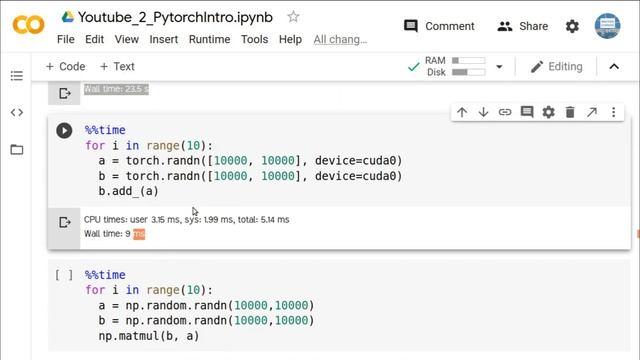Open the Help menu

(290, 39)
